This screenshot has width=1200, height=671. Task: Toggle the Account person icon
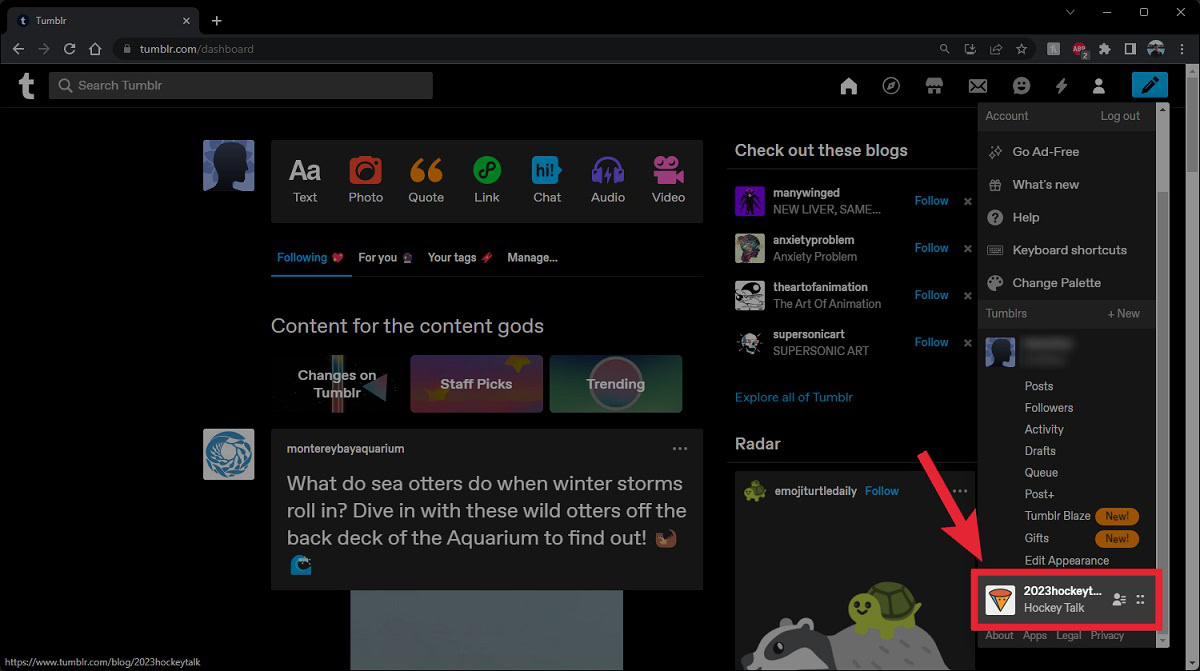tap(1098, 87)
